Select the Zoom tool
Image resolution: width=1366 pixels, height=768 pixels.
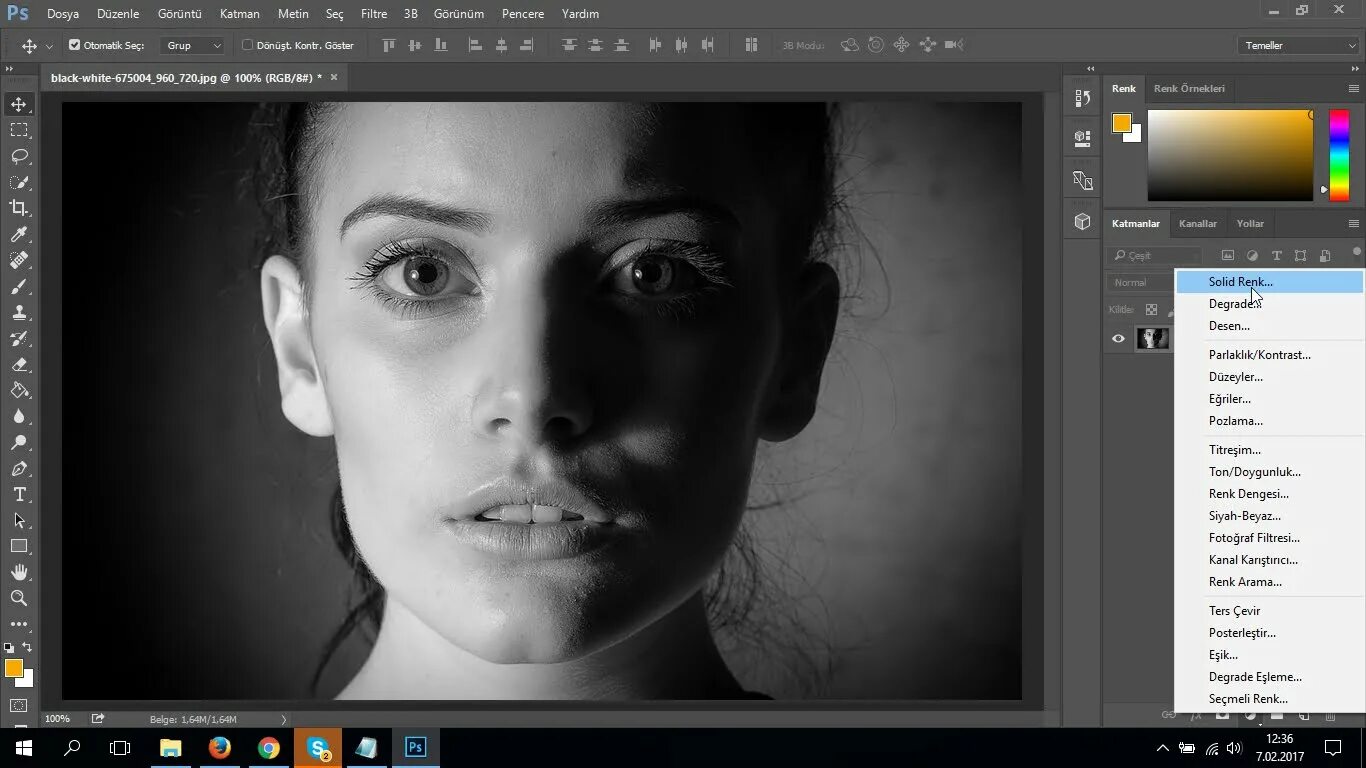click(x=19, y=598)
